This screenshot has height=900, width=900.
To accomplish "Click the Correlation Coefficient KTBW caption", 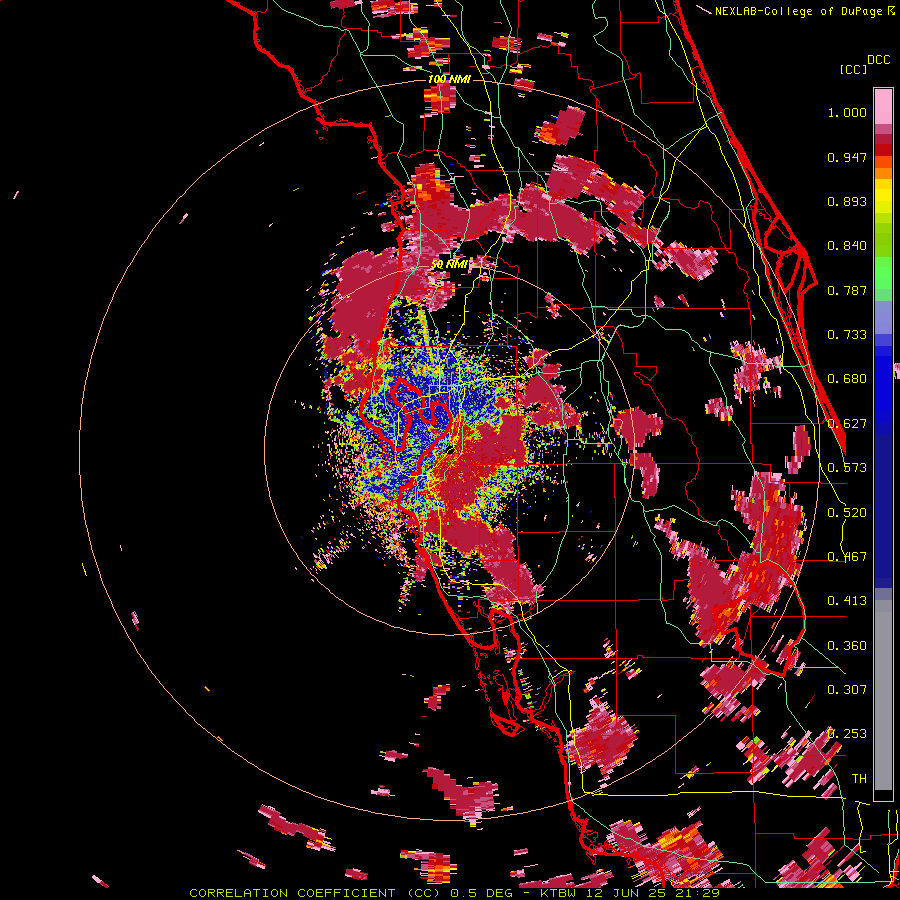I will pos(455,893).
